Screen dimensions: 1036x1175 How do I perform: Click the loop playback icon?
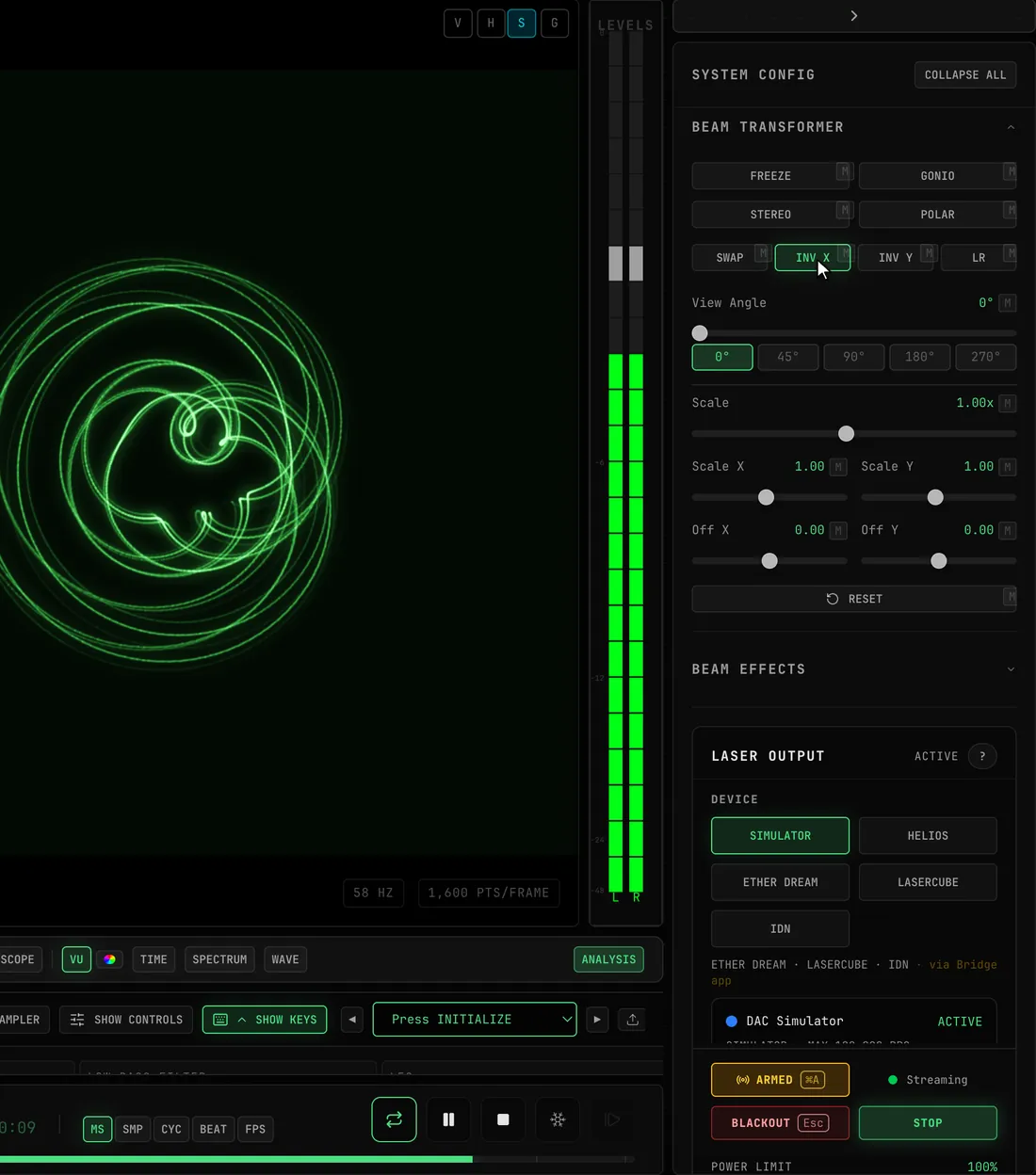point(394,1119)
